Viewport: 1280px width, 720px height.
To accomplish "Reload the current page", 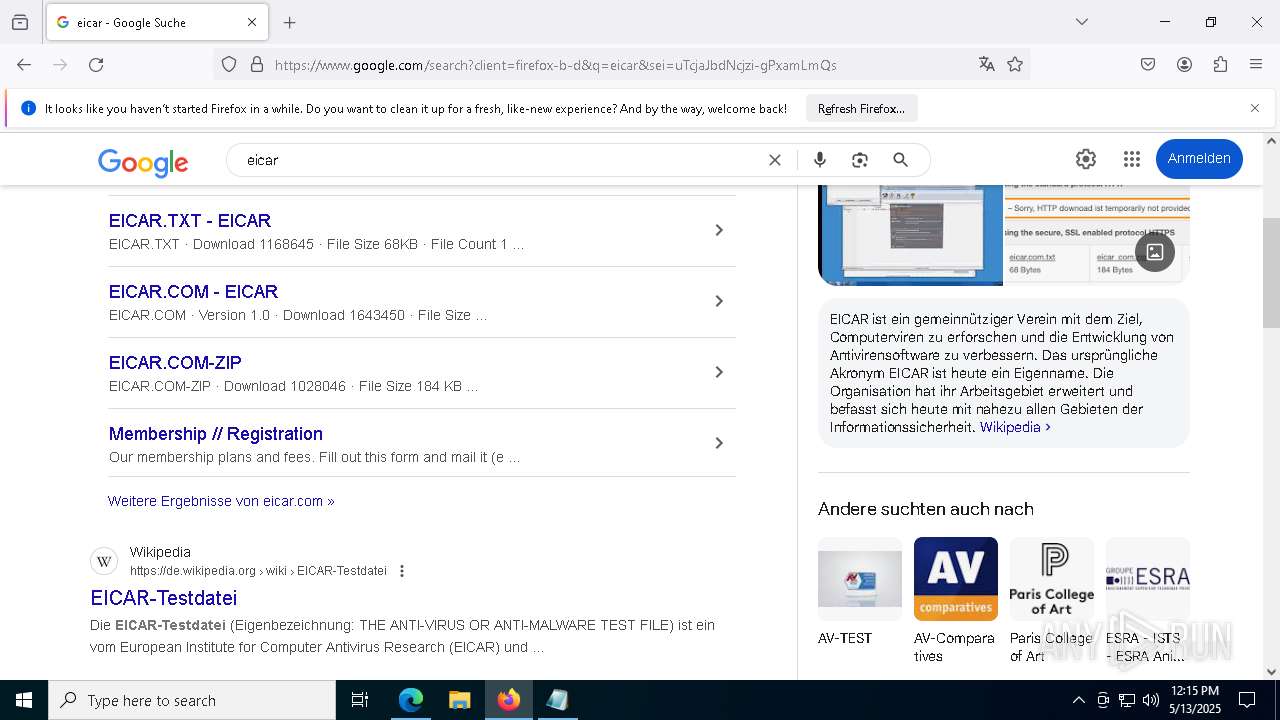I will pyautogui.click(x=96, y=65).
